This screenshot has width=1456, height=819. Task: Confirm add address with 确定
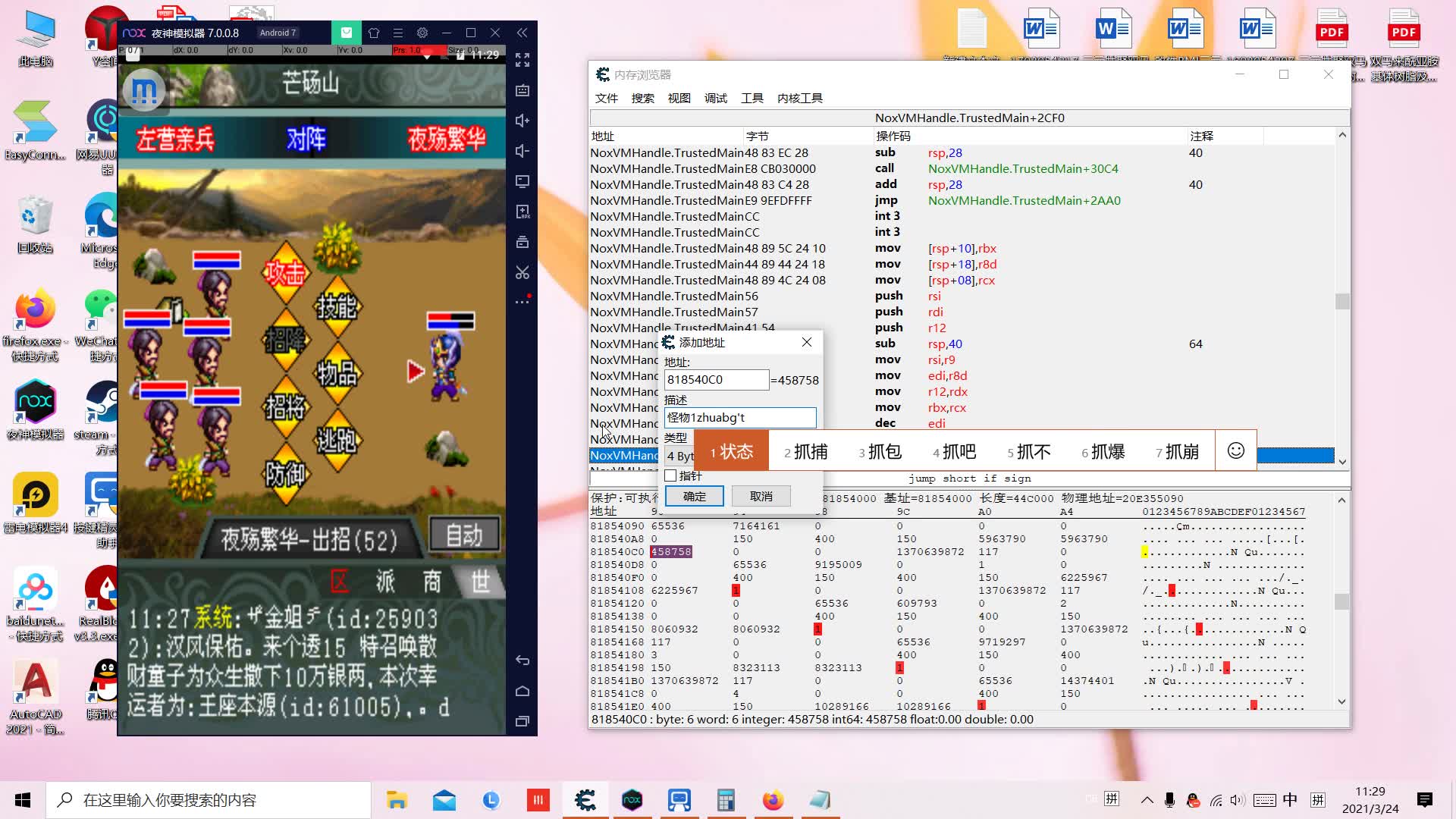(x=694, y=496)
